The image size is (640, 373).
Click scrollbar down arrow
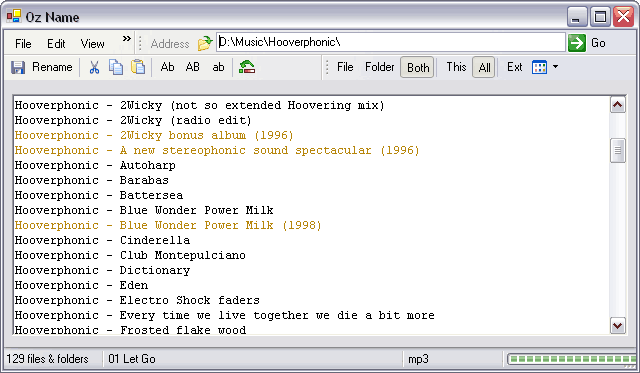(618, 326)
